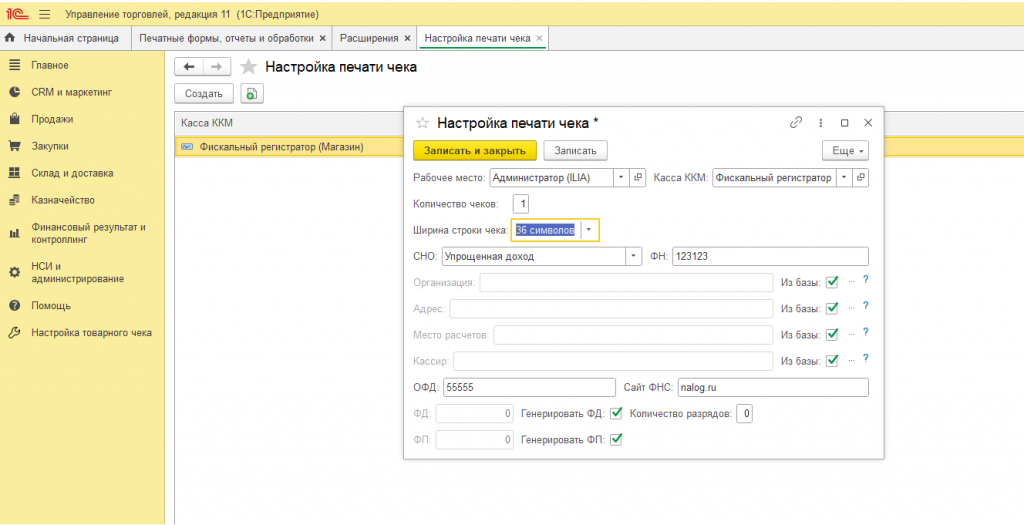Click the Казначейство coins icon
Screen dimensions: 1024x525
(x=14, y=200)
